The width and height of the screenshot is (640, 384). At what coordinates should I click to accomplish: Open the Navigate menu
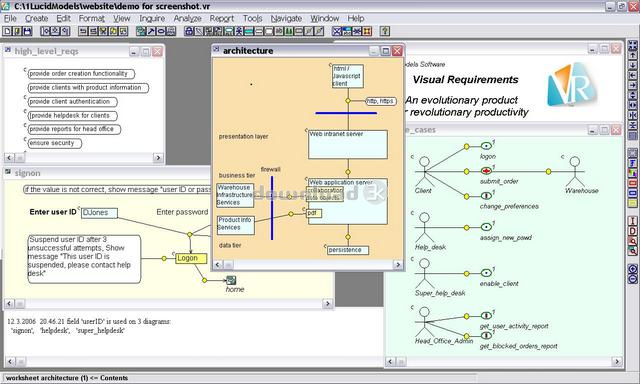point(286,18)
